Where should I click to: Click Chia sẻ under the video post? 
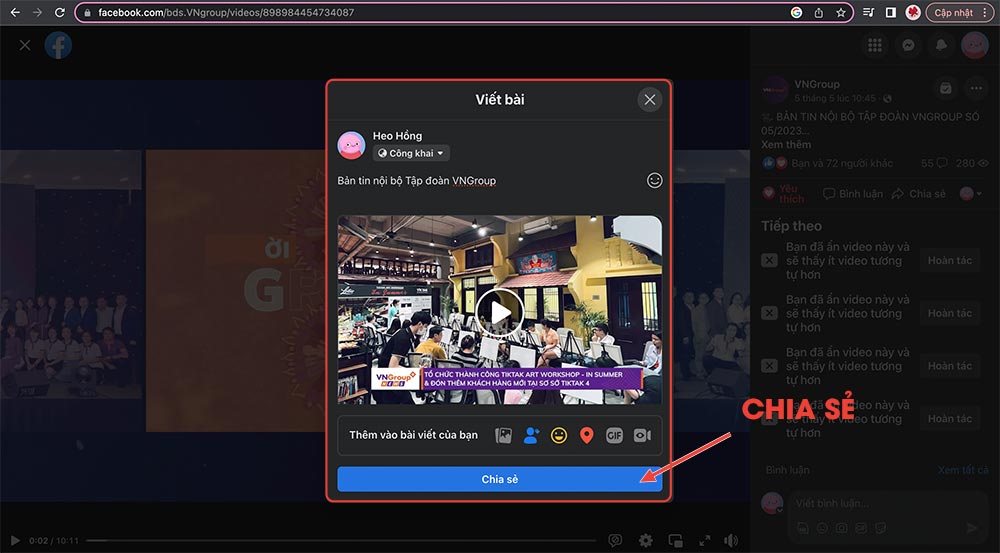[918, 193]
